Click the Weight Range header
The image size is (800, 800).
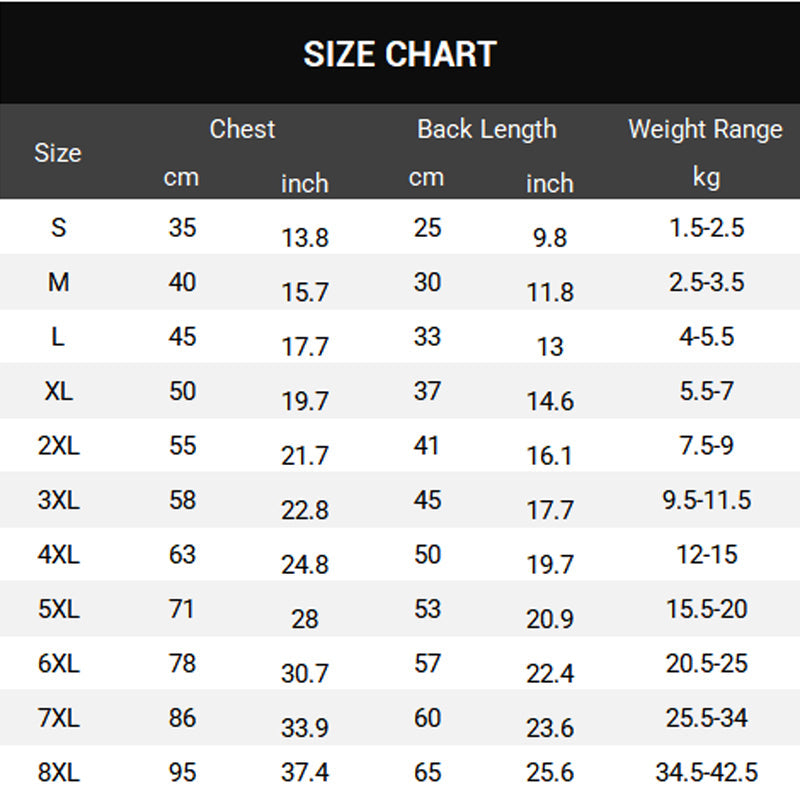[x=705, y=130]
